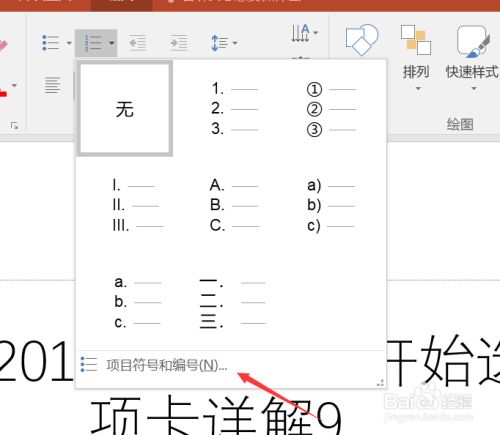Open the font dialog launcher
This screenshot has width=500, height=435.
tap(14, 126)
